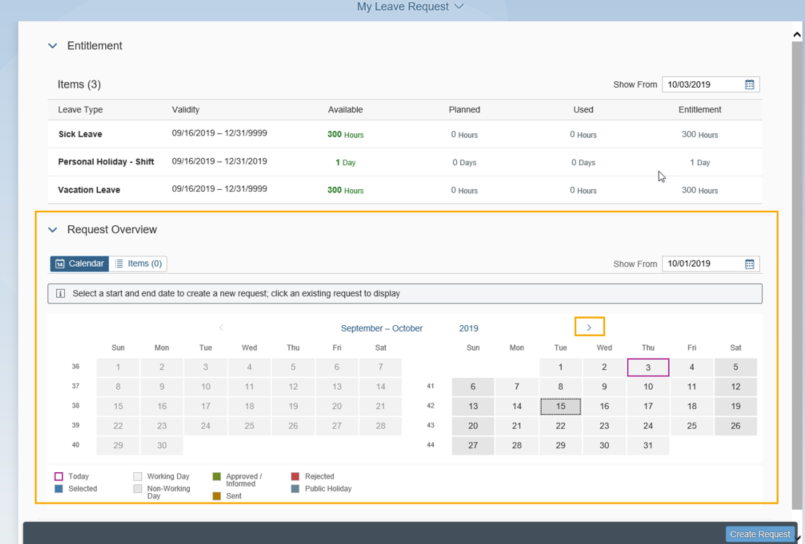Select October 3 marked as today
805x544 pixels.
[648, 367]
